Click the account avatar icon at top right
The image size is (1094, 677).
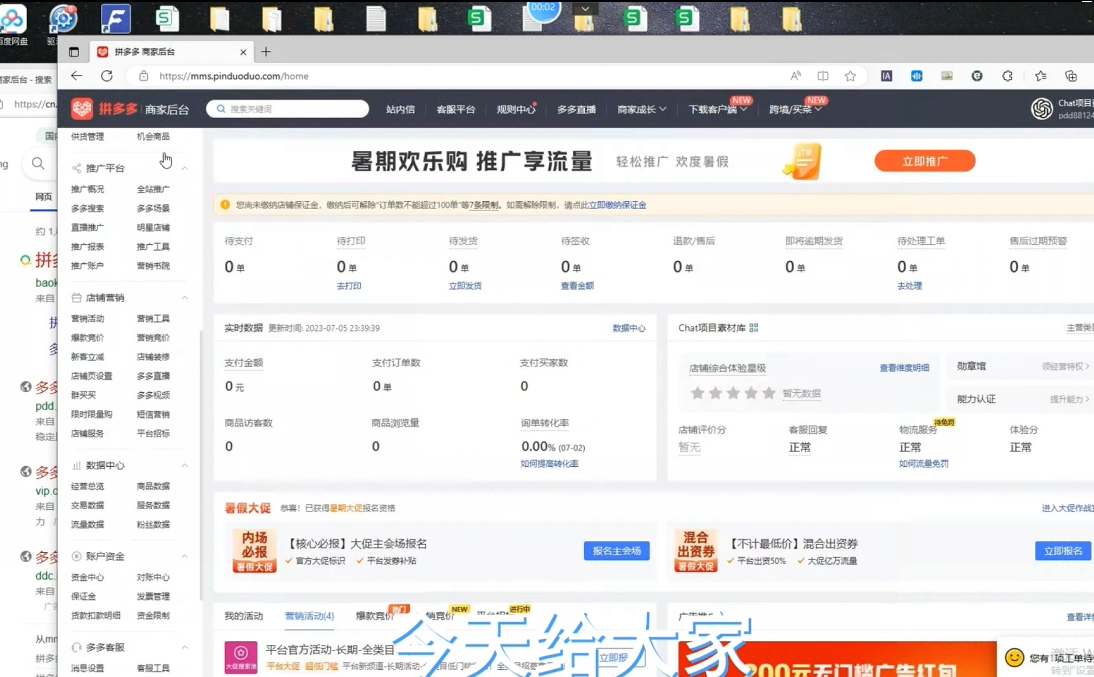pos(1042,109)
